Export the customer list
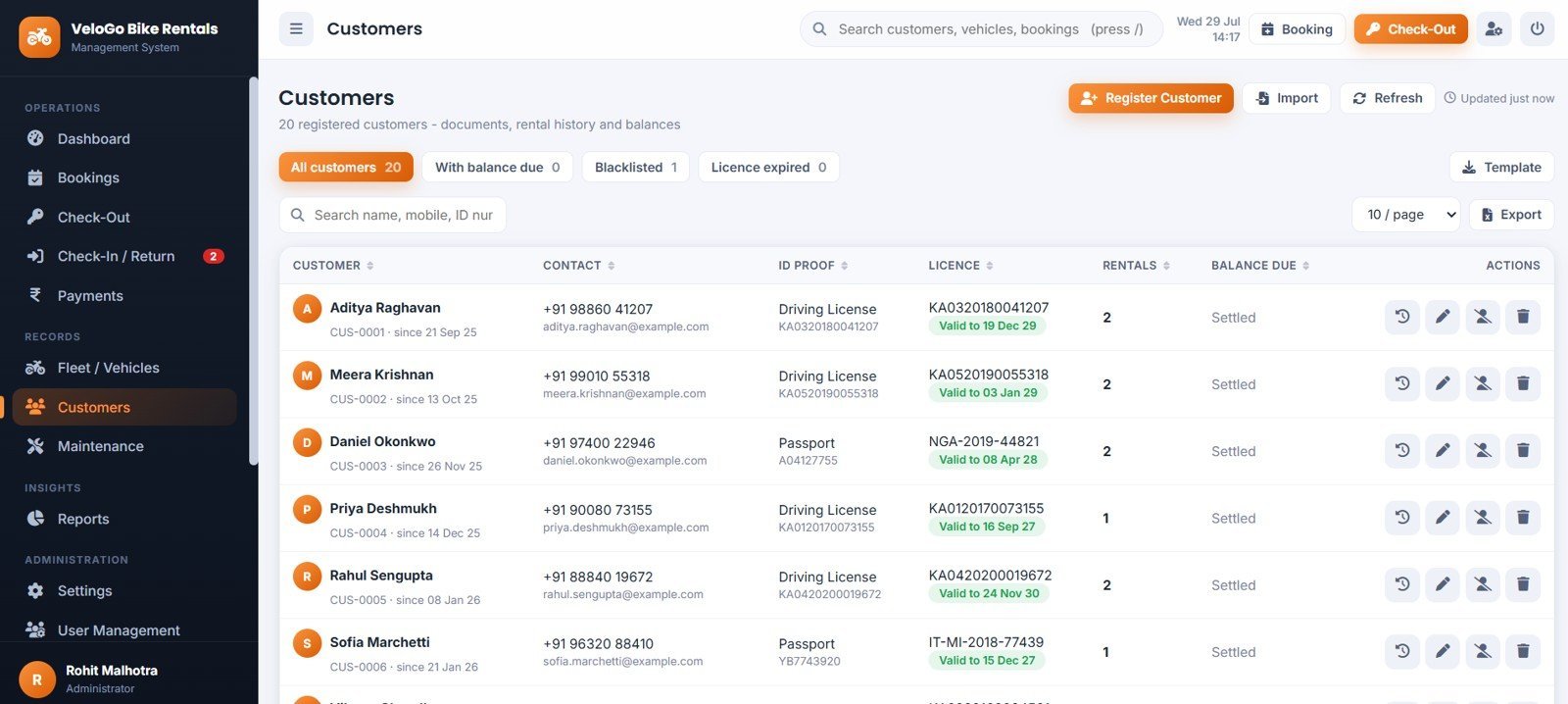 pyautogui.click(x=1511, y=215)
